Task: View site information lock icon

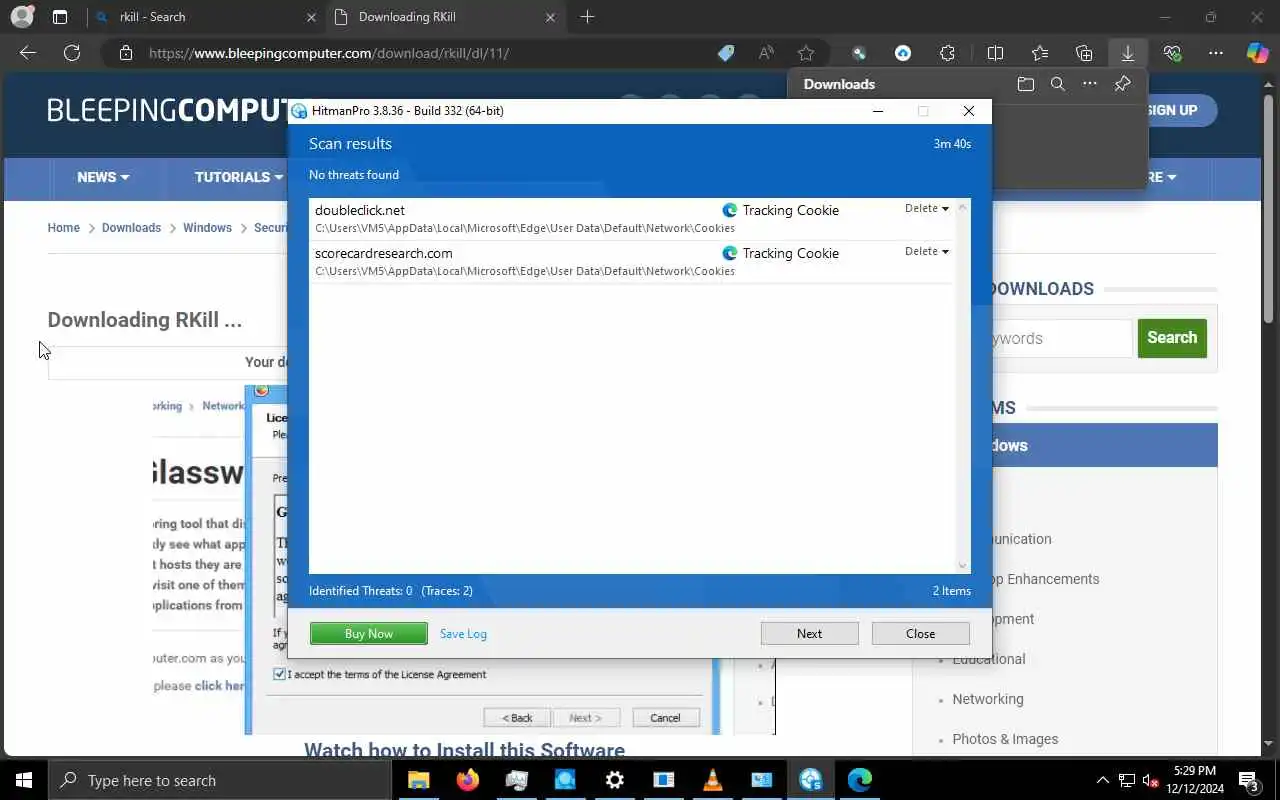Action: point(126,53)
